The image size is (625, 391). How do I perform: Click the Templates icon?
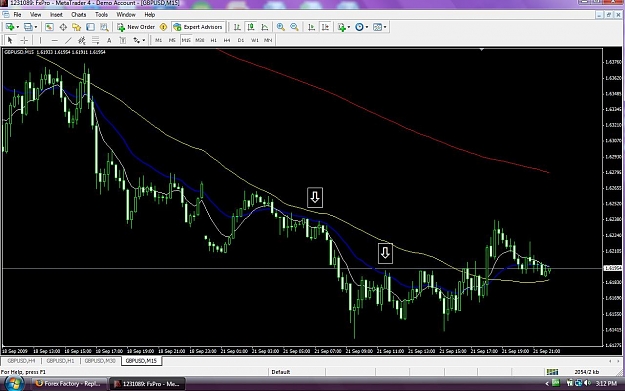[377, 27]
